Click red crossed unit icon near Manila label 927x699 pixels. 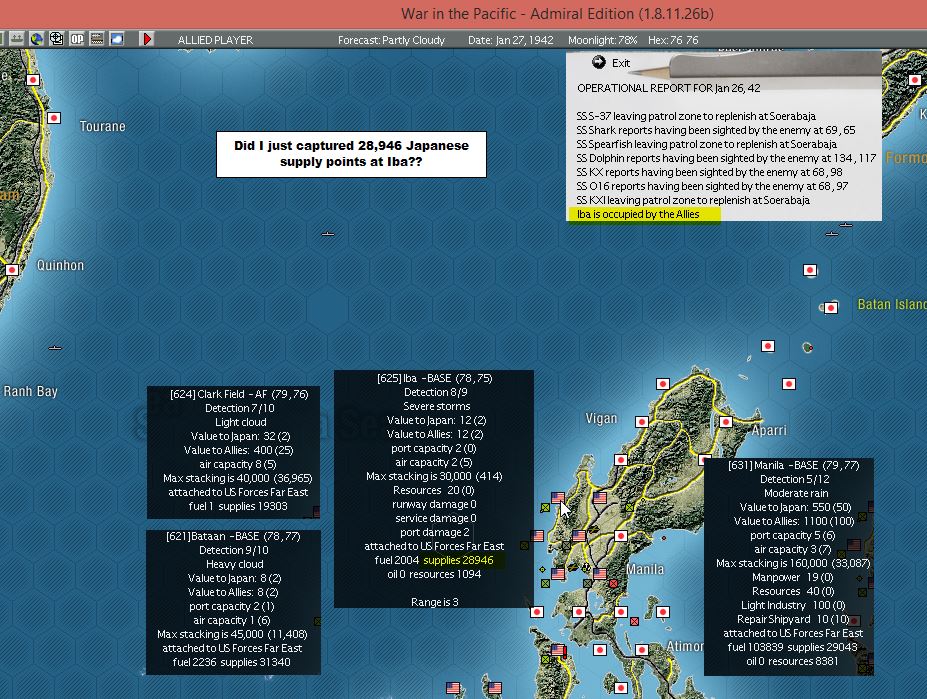coord(613,584)
